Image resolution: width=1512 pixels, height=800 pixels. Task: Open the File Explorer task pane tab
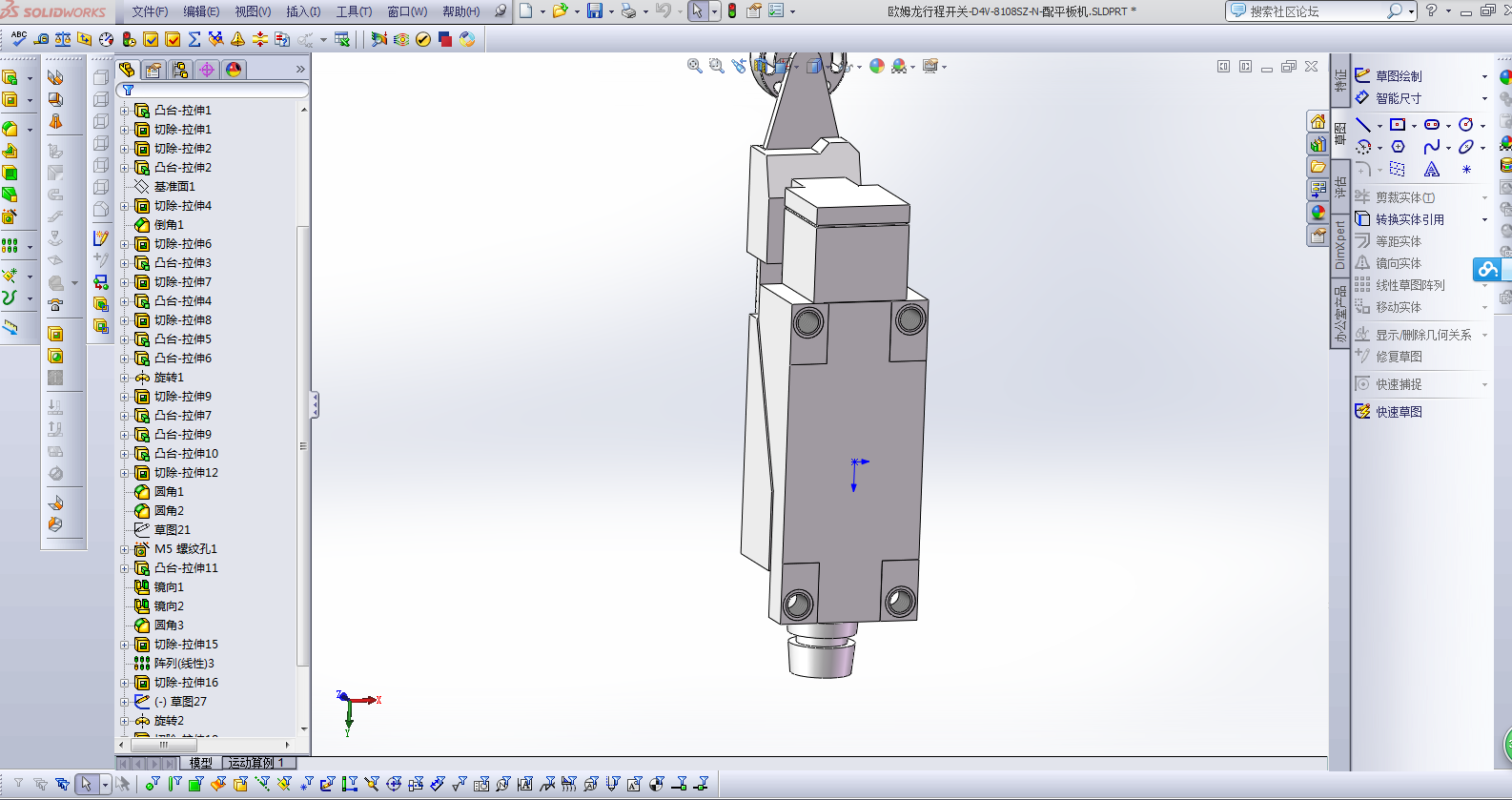[x=1318, y=167]
